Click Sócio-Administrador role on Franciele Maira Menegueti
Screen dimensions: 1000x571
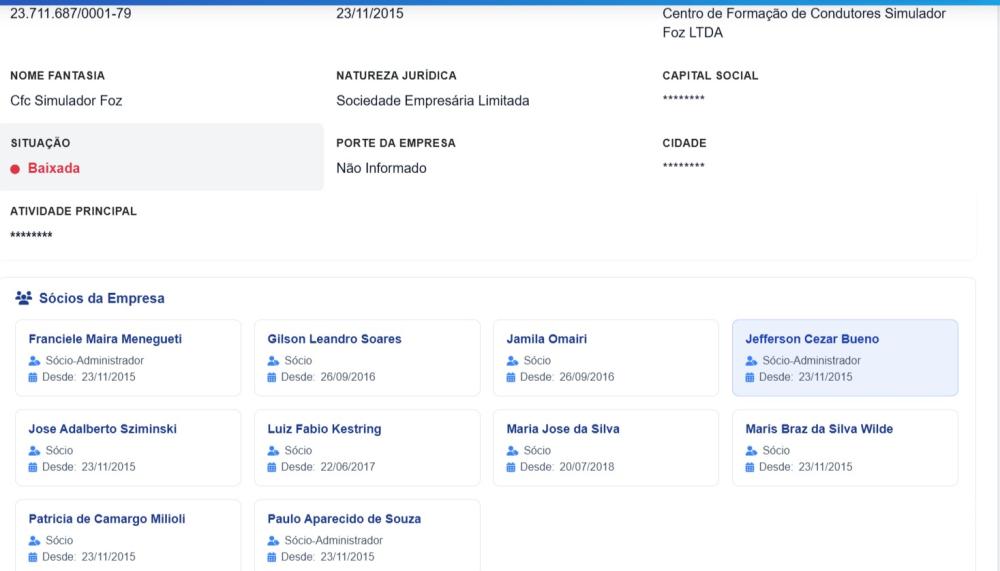[x=94, y=360]
